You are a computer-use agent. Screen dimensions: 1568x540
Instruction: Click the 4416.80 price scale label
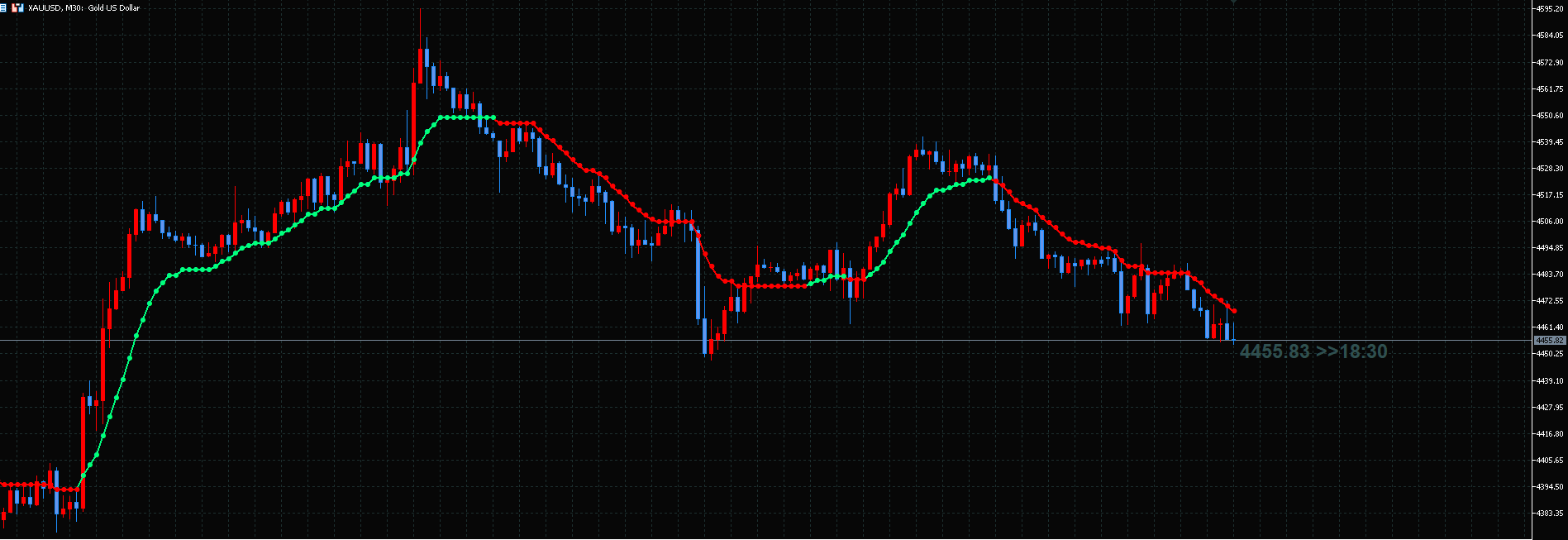pos(1550,434)
